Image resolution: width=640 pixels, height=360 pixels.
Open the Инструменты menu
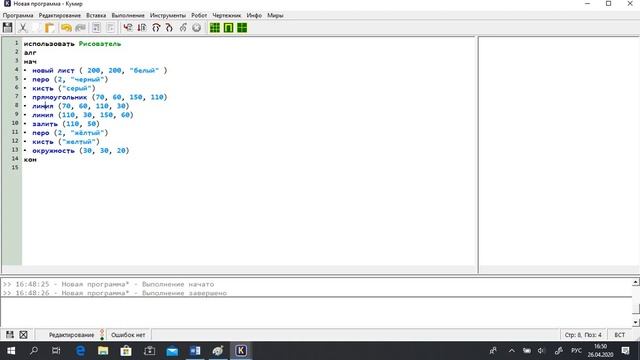[x=168, y=15]
